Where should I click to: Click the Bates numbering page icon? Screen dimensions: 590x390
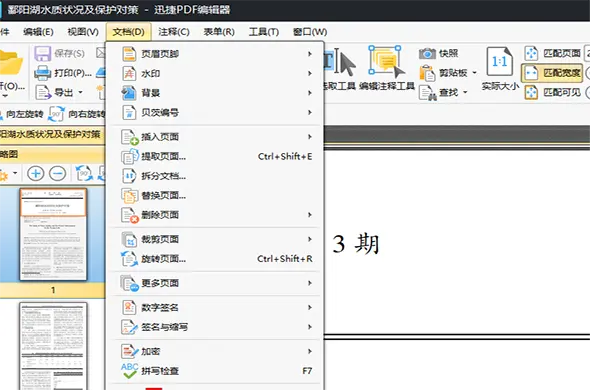tap(129, 113)
